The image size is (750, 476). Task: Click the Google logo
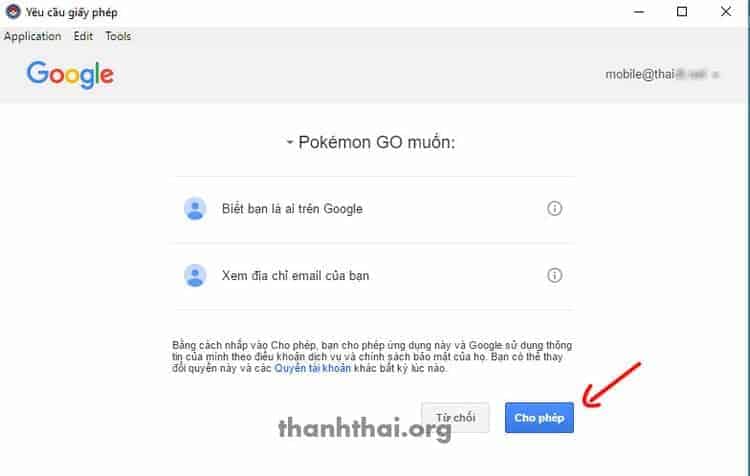70,75
